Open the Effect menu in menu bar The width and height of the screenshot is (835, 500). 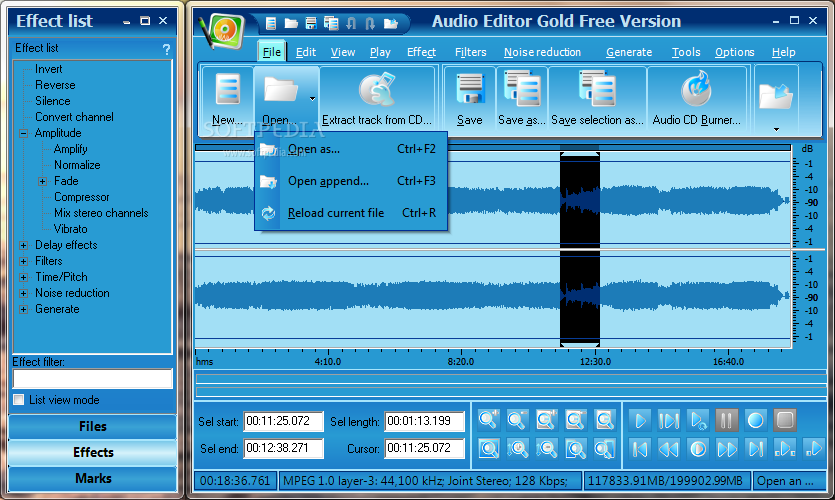[421, 52]
